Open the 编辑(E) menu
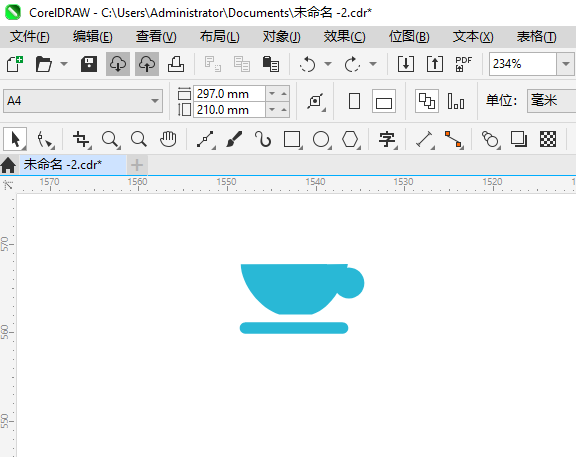The height and width of the screenshot is (457, 576). coord(93,37)
